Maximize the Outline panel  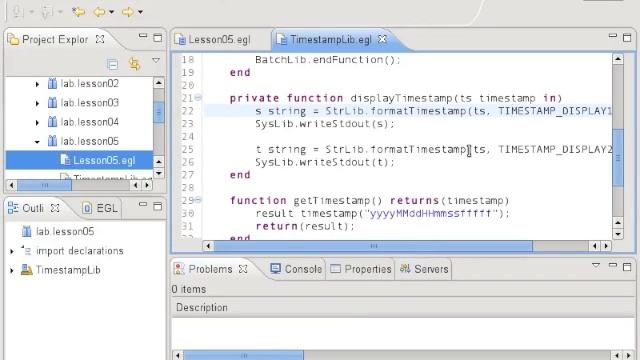tap(158, 206)
